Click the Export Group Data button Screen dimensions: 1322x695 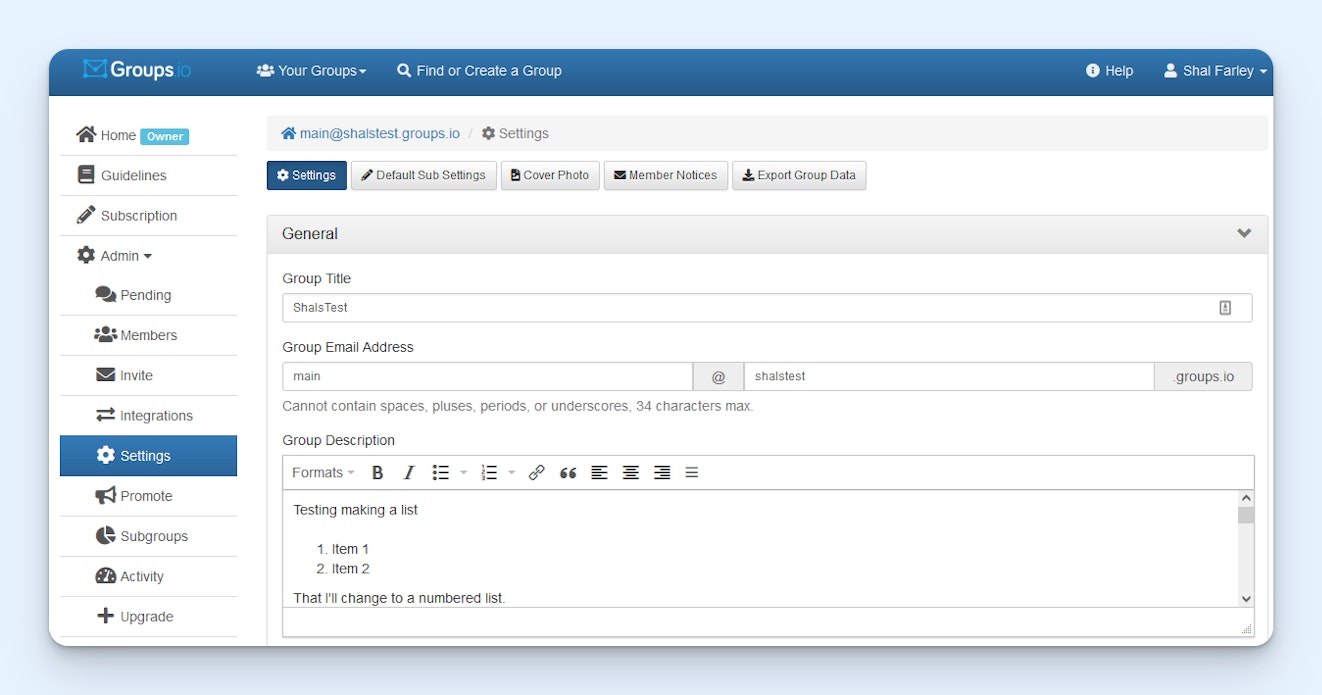pos(799,176)
